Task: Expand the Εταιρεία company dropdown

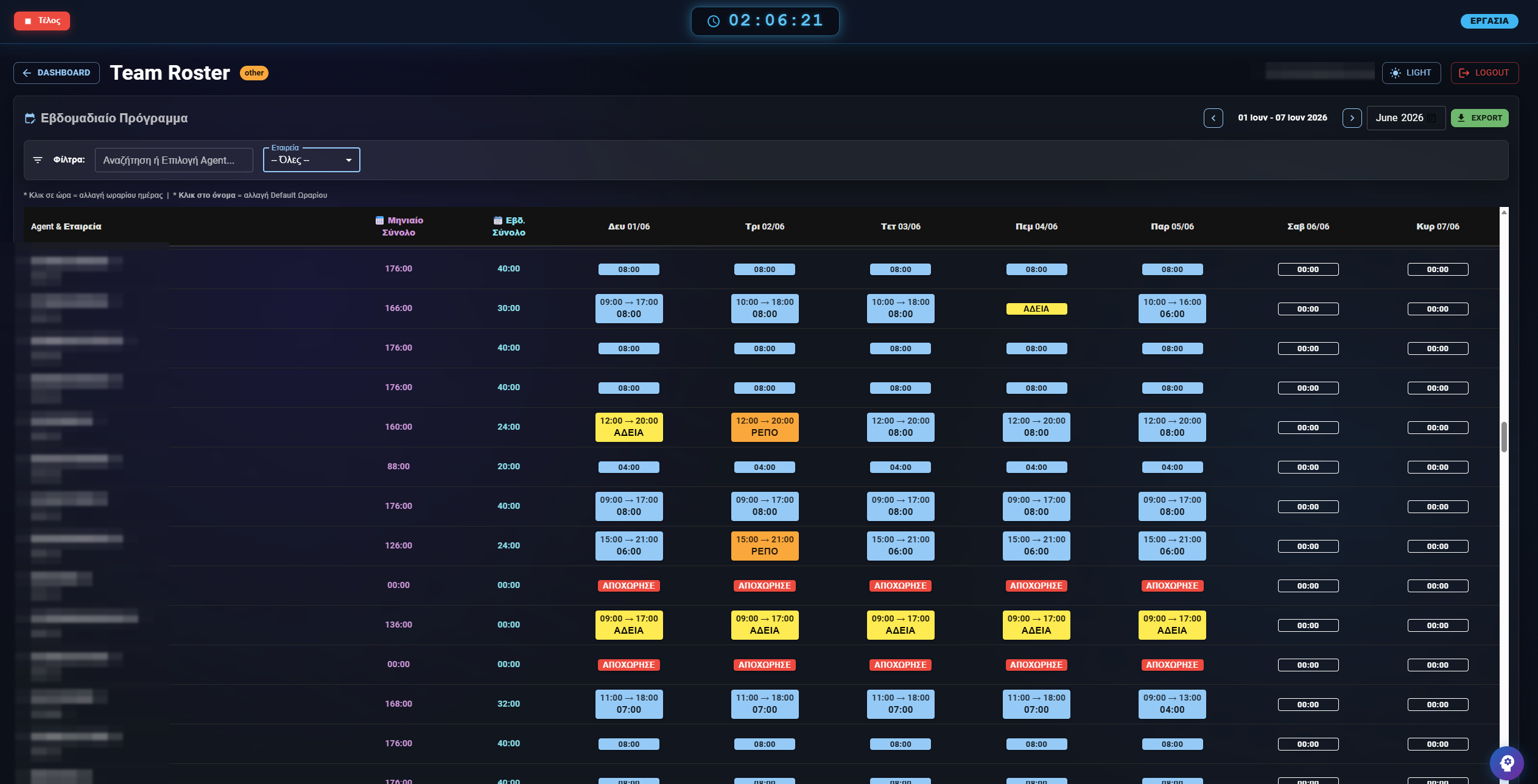Action: point(312,160)
